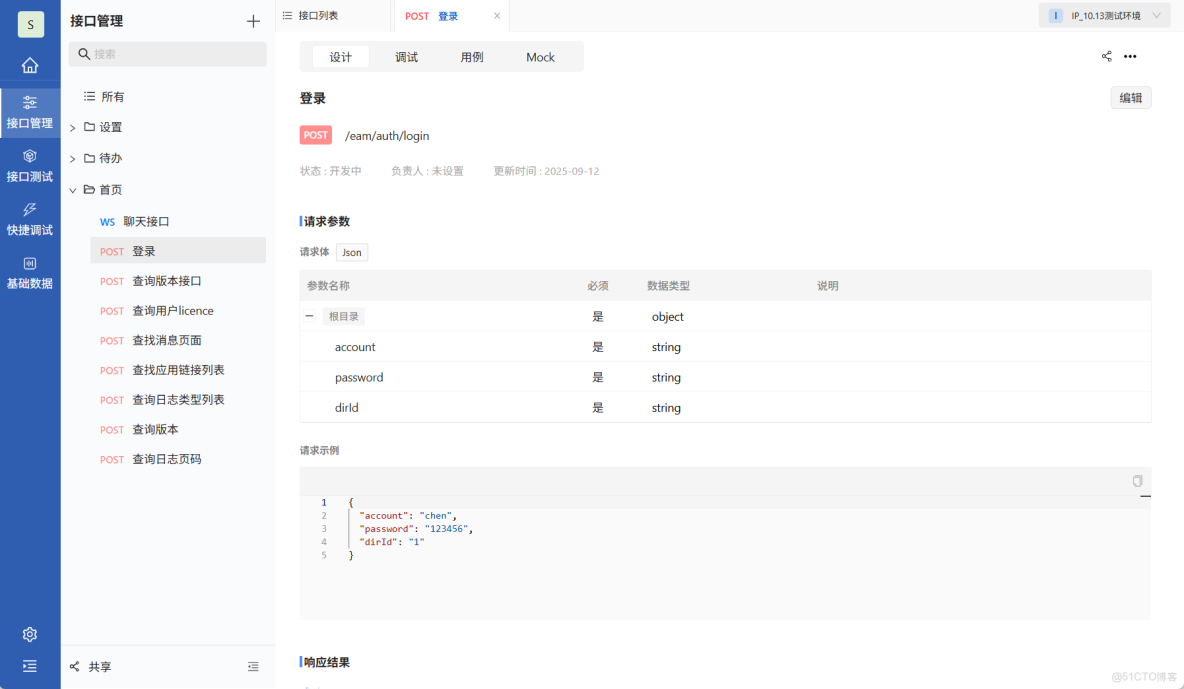Expand the 设置 folder in the tree
Screen dimensions: 1184x689
tap(71, 127)
